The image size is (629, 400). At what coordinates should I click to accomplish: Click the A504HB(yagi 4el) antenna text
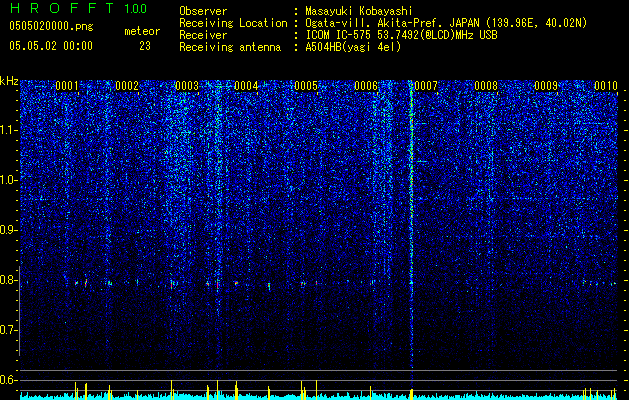pos(353,47)
